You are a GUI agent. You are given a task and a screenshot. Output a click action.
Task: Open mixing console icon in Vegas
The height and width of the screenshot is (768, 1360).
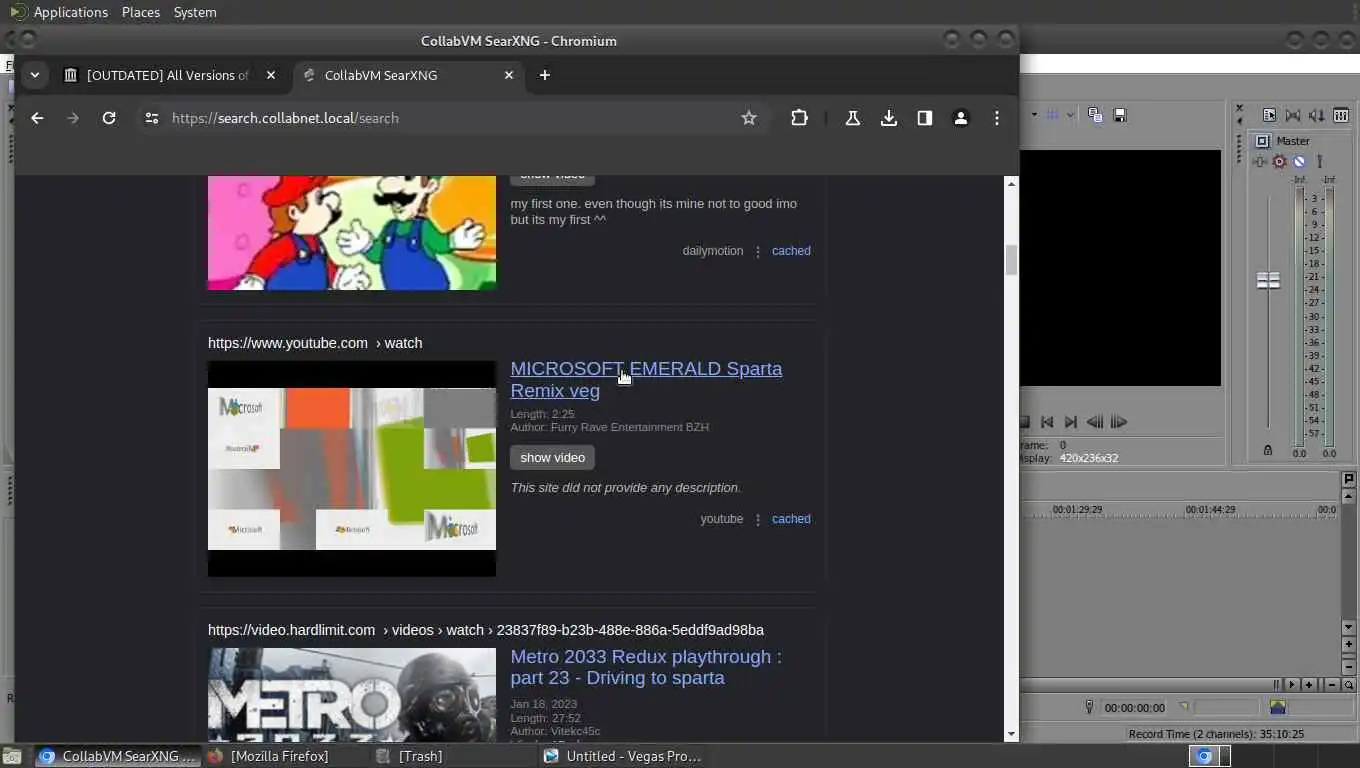coord(1341,115)
